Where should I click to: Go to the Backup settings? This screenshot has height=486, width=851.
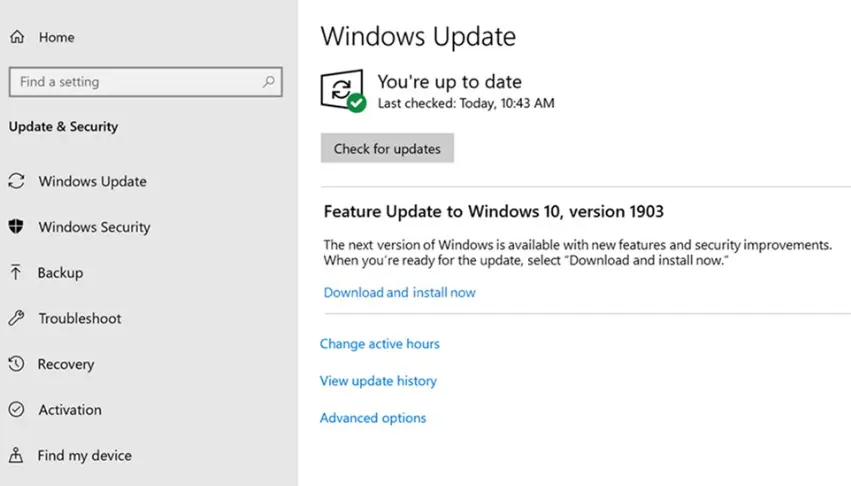[60, 272]
